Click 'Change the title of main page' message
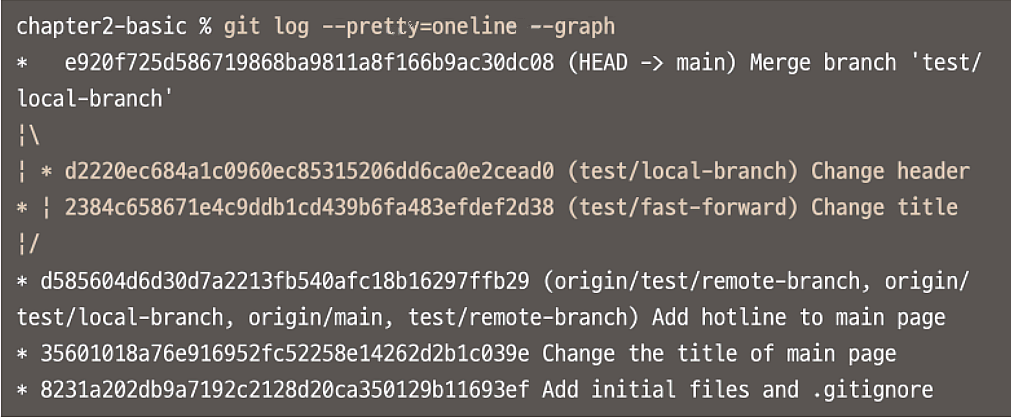 [719, 353]
